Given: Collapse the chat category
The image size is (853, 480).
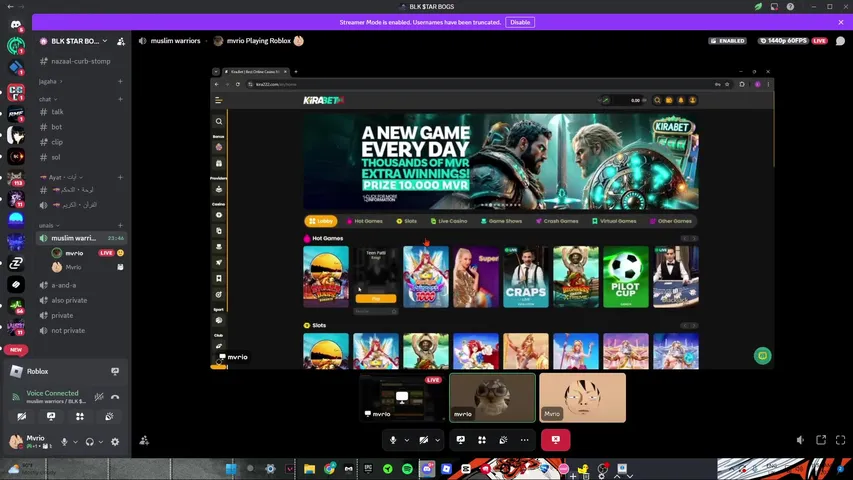Looking at the screenshot, I should point(48,100).
